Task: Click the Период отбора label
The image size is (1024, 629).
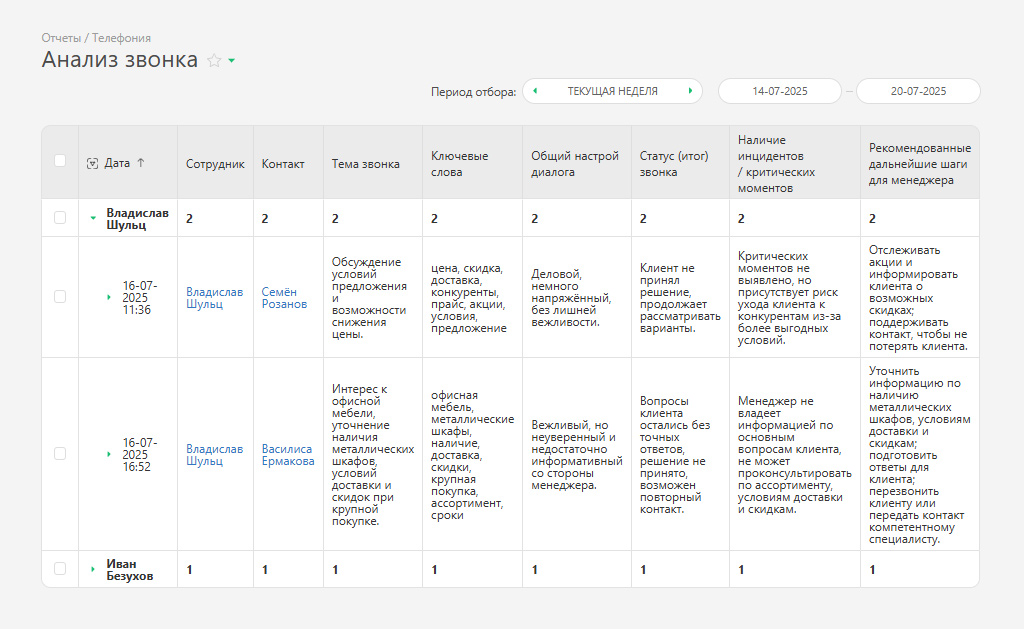Action: click(473, 92)
